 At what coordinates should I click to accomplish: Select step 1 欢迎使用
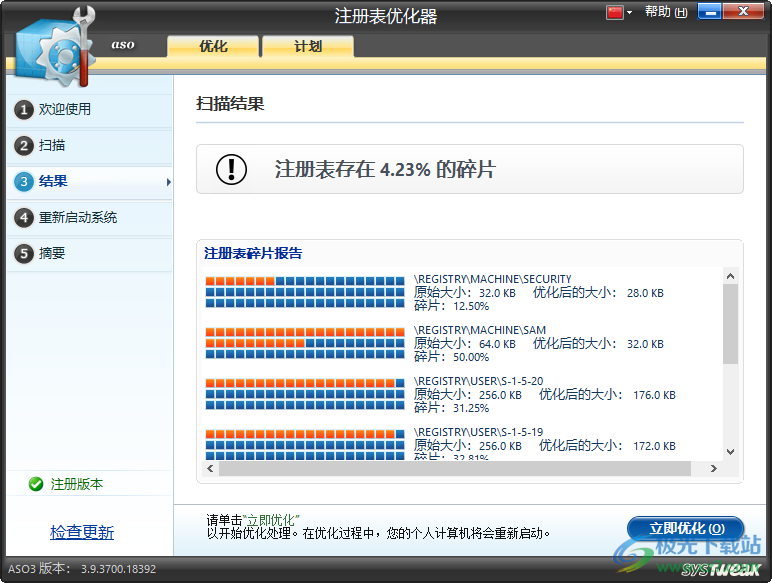click(x=90, y=109)
